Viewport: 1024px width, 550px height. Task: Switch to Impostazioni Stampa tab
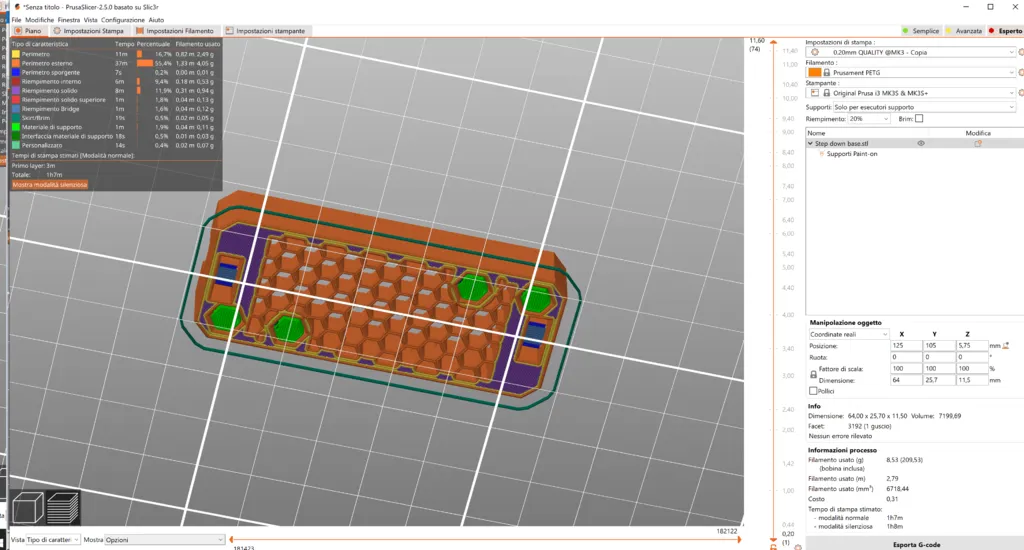[x=89, y=31]
